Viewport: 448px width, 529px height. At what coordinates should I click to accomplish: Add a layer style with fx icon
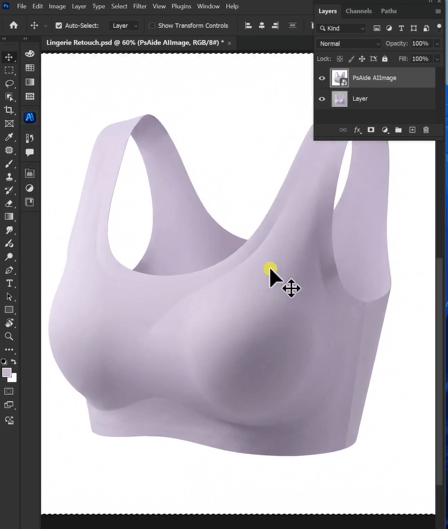357,130
